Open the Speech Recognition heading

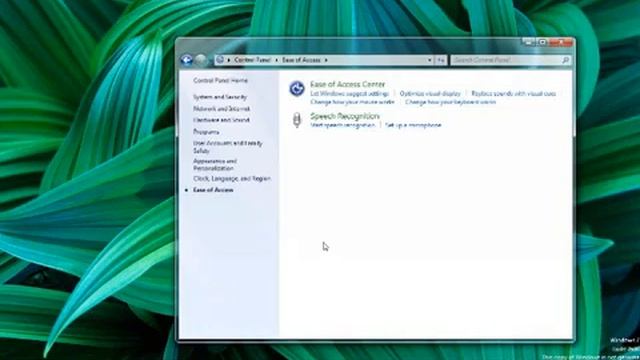pos(345,116)
